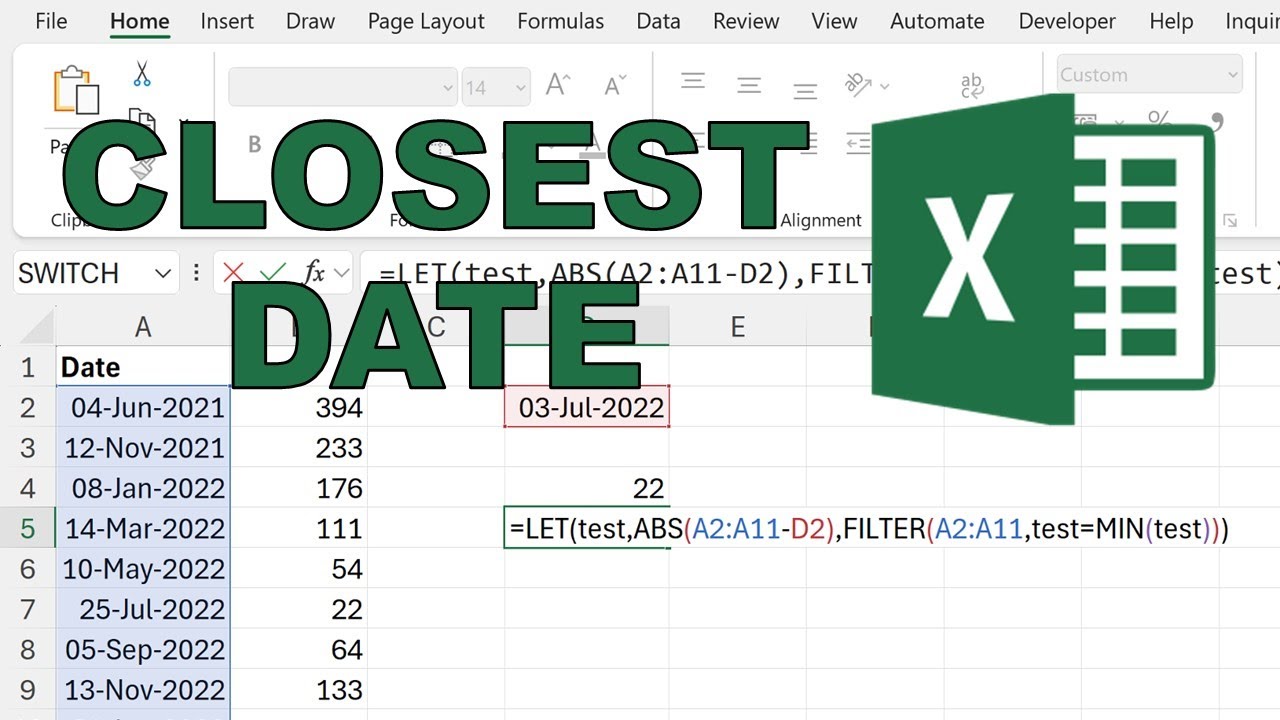Switch to the Formulas tab

(x=560, y=21)
